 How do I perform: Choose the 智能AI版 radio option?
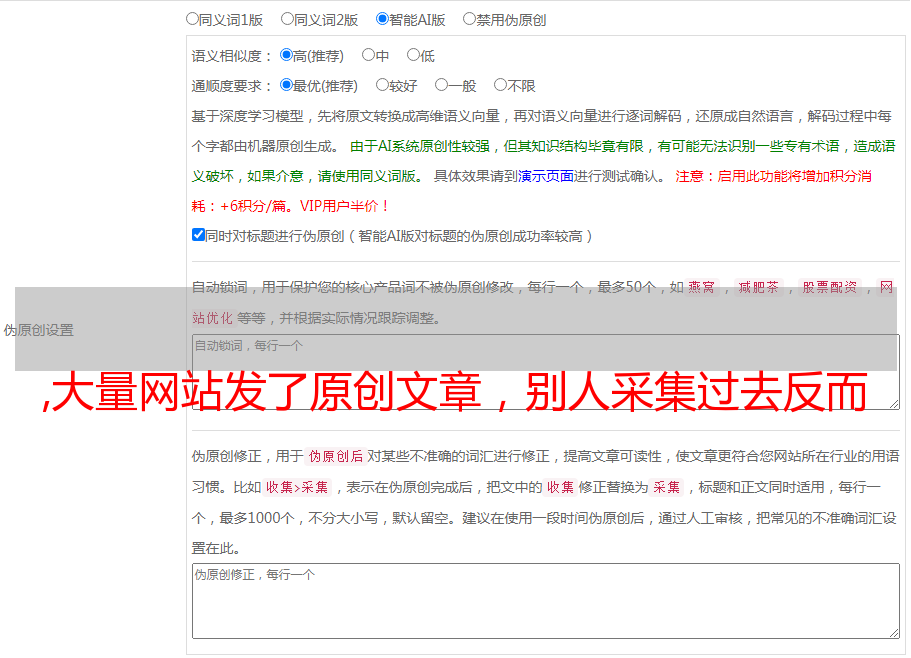(382, 19)
